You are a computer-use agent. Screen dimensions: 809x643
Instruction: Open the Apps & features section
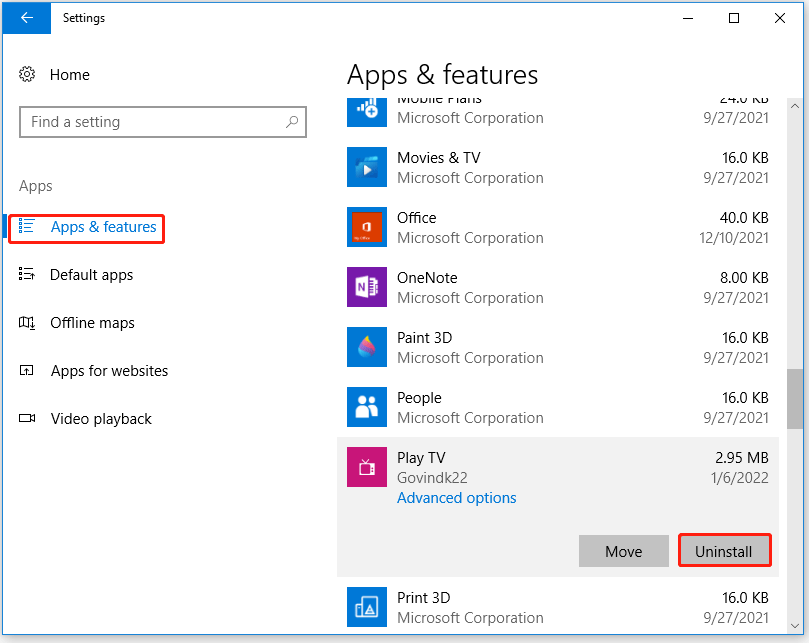[103, 228]
